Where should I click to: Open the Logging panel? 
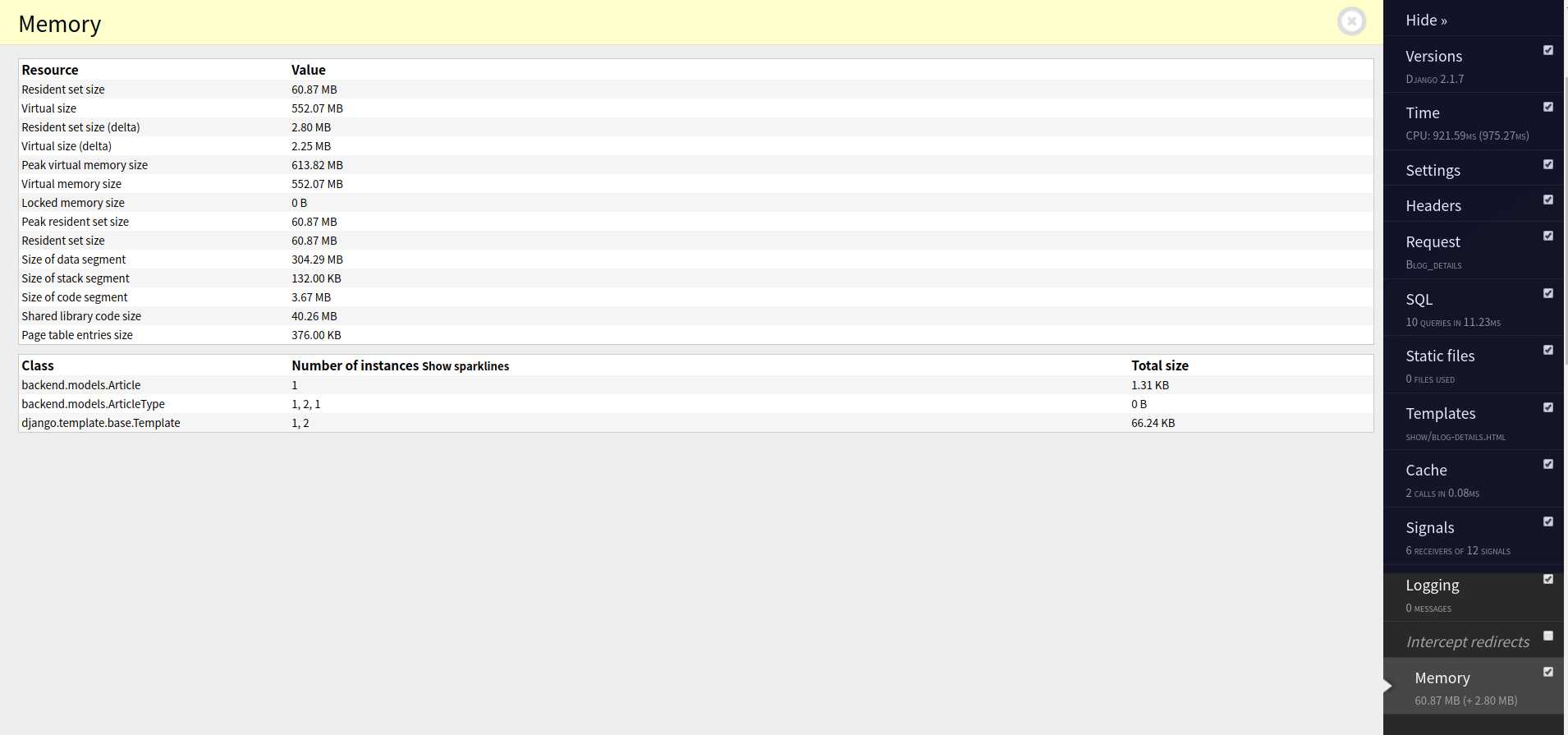1432,585
